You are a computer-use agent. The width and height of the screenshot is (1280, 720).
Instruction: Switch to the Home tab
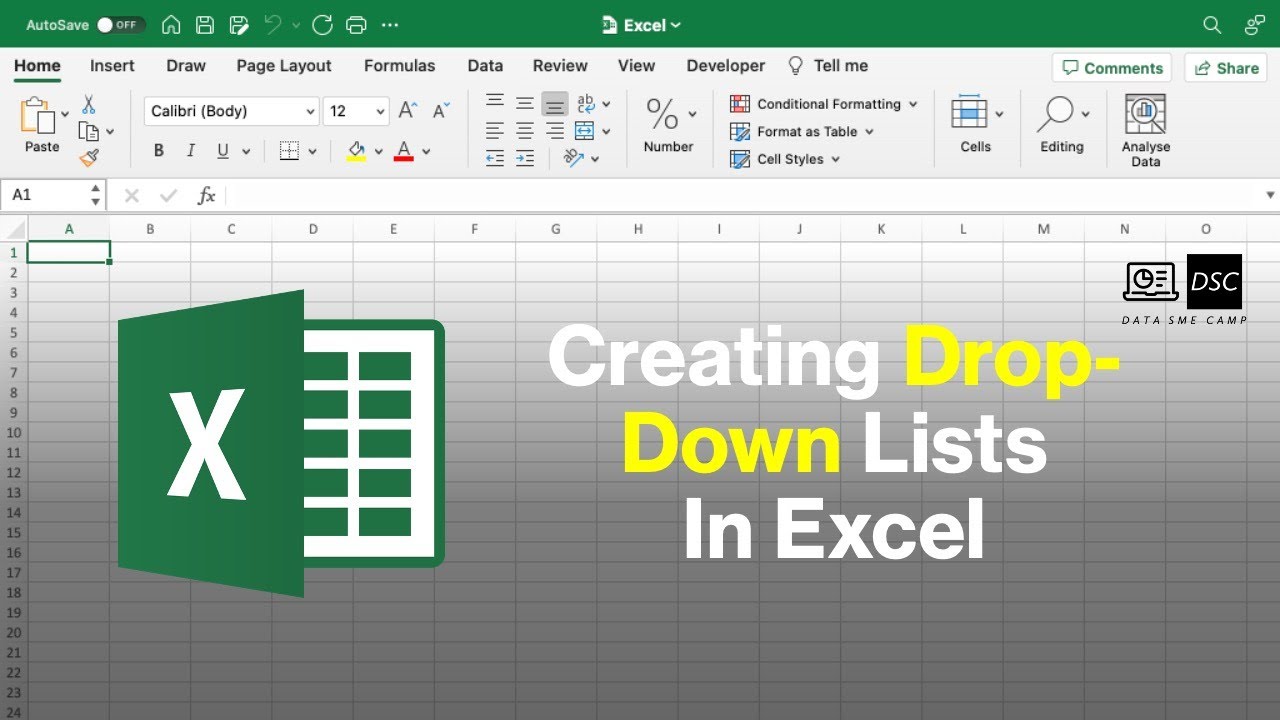click(x=37, y=66)
